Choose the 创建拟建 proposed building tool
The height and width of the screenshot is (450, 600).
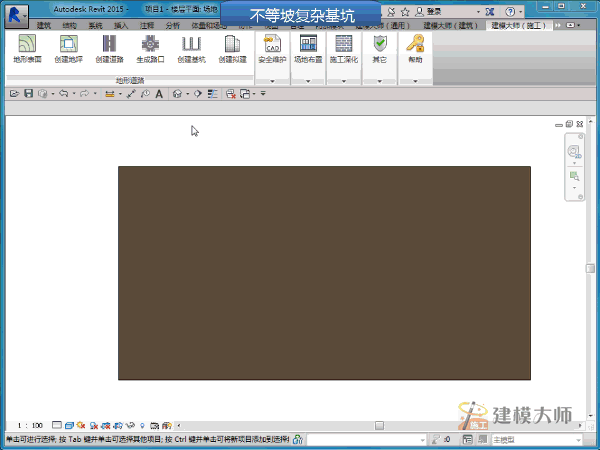pos(232,49)
